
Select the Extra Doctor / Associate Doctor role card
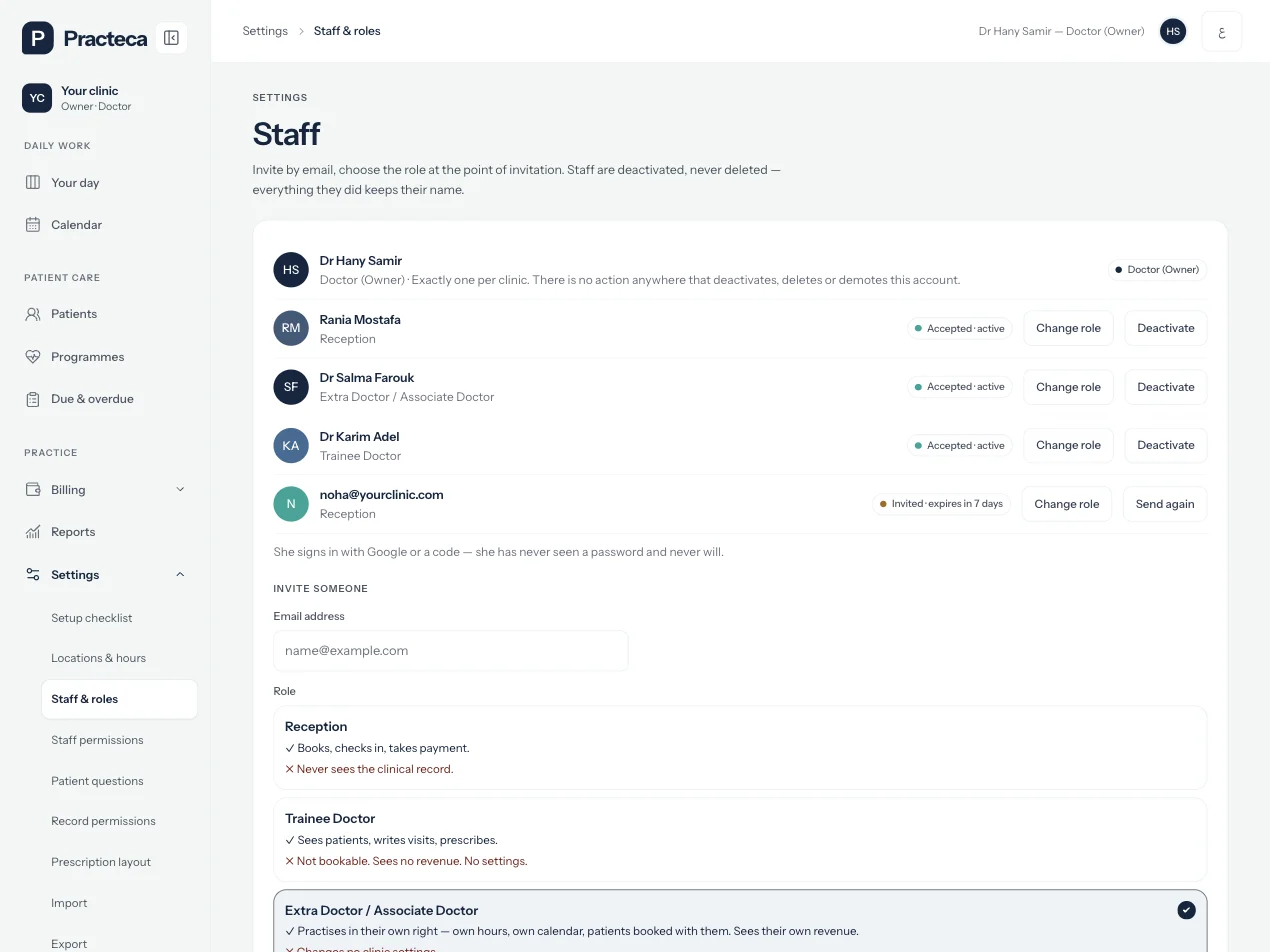(740, 921)
